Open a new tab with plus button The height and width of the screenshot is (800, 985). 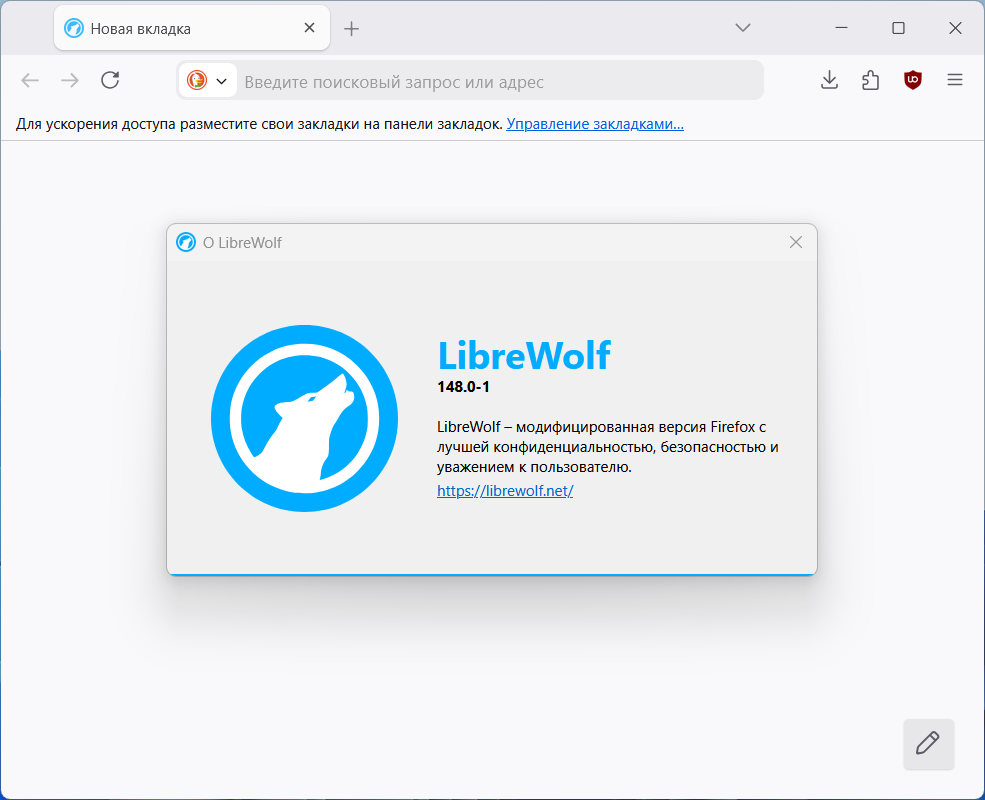coord(352,28)
